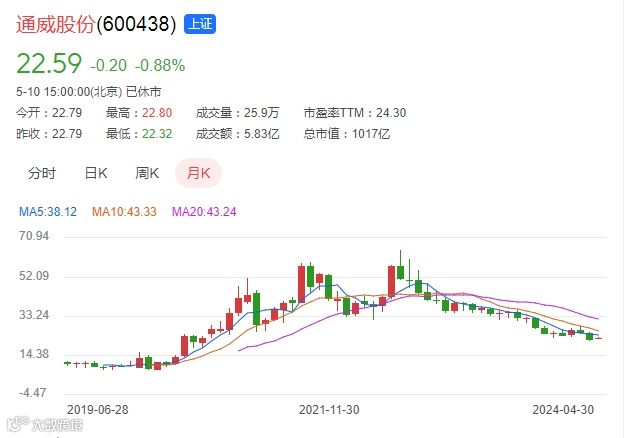The image size is (624, 438).
Task: Click the 今开 value 22.79
Action: click(67, 113)
